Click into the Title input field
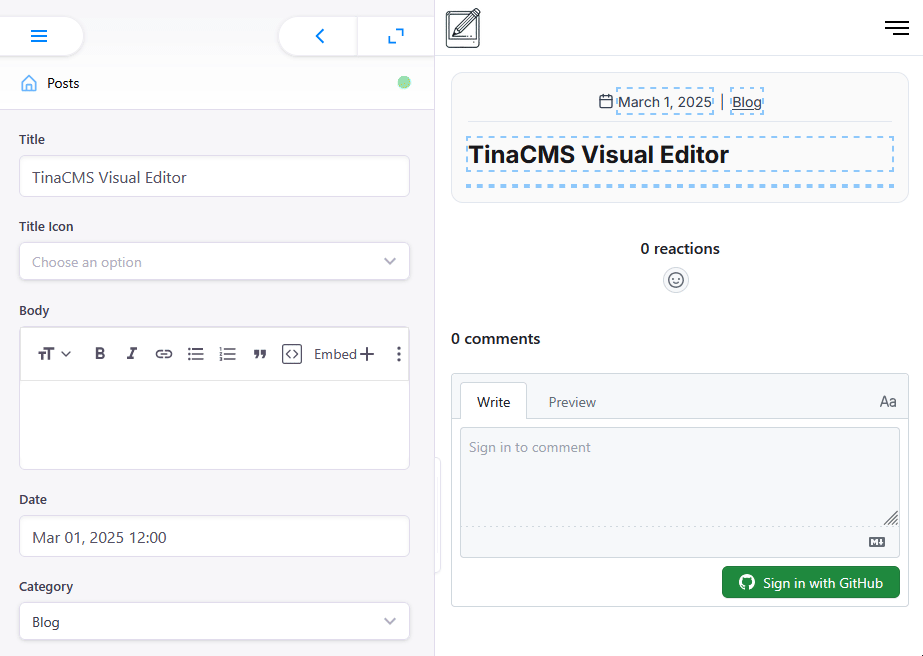 click(x=214, y=177)
